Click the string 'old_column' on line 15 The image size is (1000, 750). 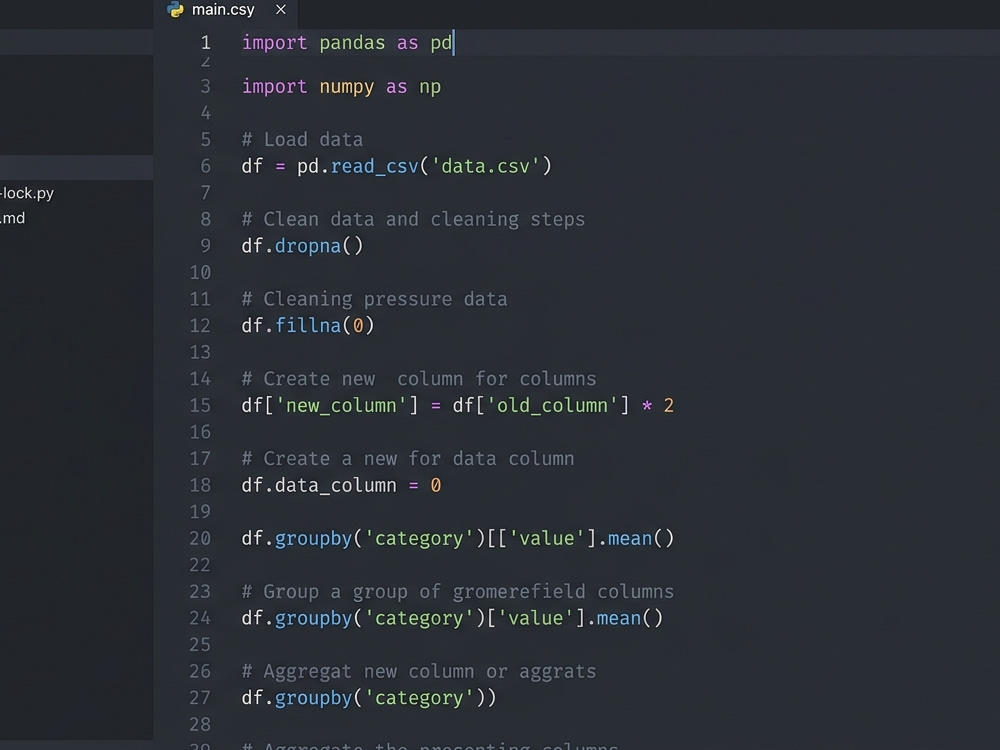tap(552, 406)
